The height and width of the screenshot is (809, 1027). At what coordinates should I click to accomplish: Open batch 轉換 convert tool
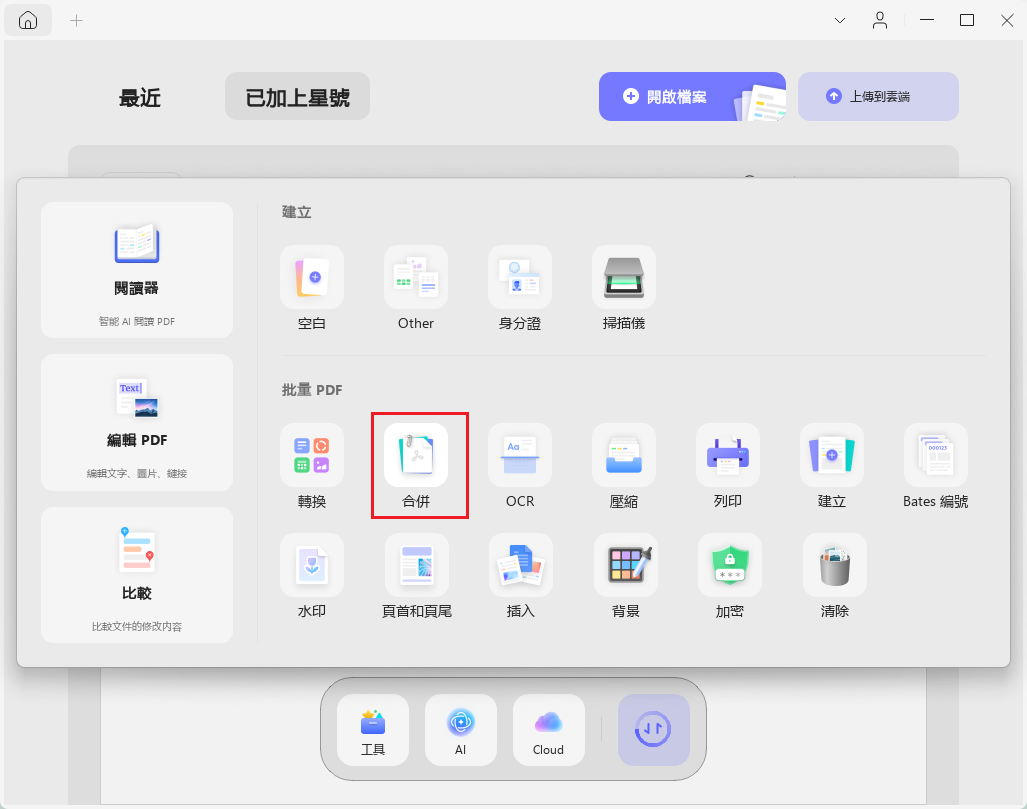(312, 466)
